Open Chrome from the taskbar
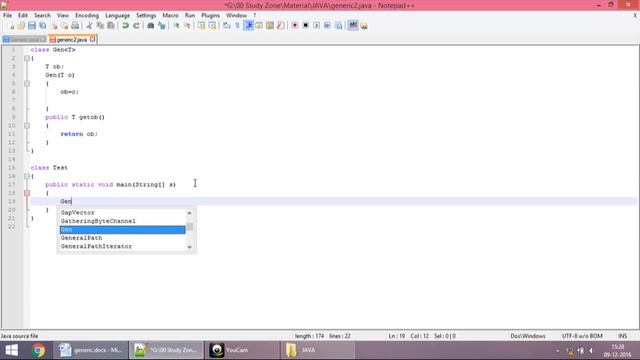Screen dimensions: 640x360 [39, 350]
